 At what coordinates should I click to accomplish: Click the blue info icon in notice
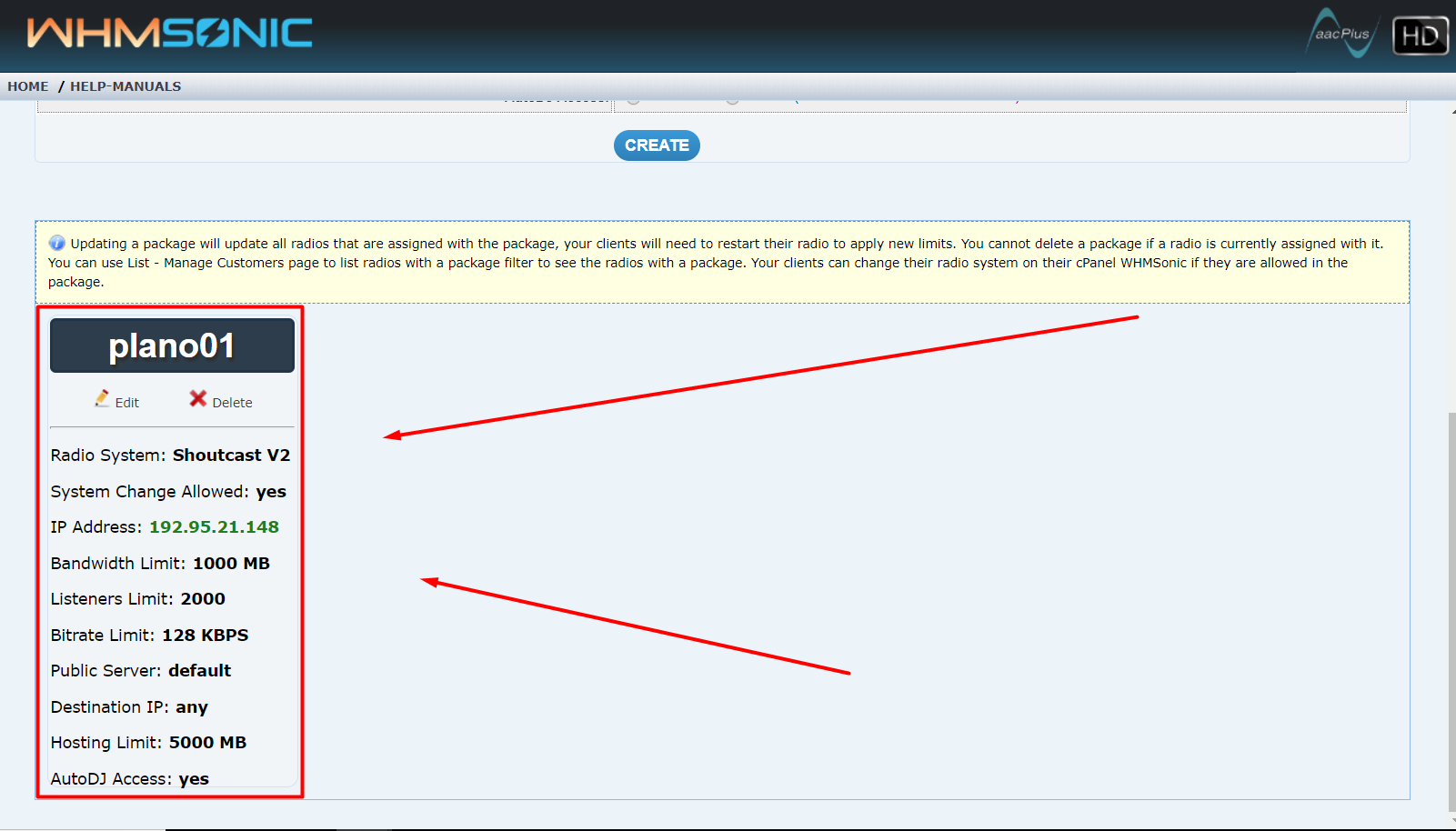point(56,243)
